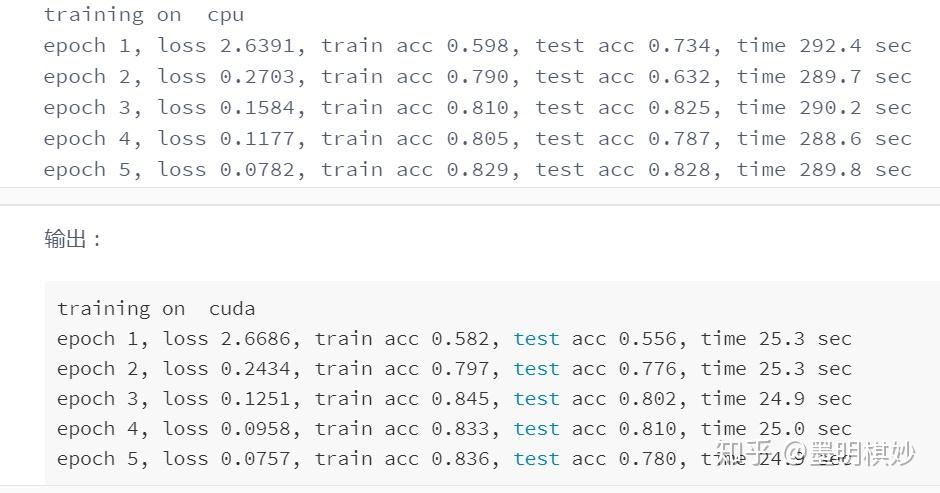
Task: Click the highlighted 'test' word in cuda epoch 5
Action: click(x=536, y=459)
